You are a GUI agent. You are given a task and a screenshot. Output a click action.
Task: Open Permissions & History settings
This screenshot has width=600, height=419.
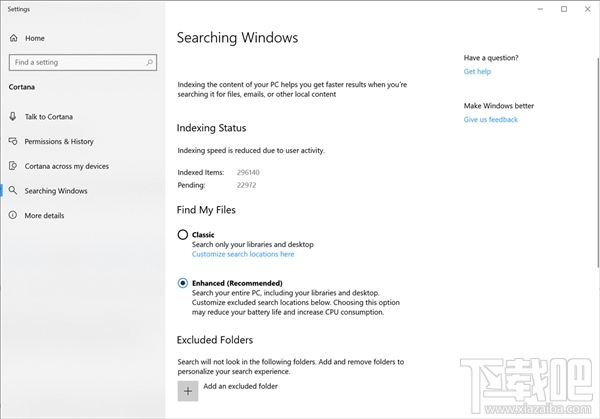click(59, 142)
